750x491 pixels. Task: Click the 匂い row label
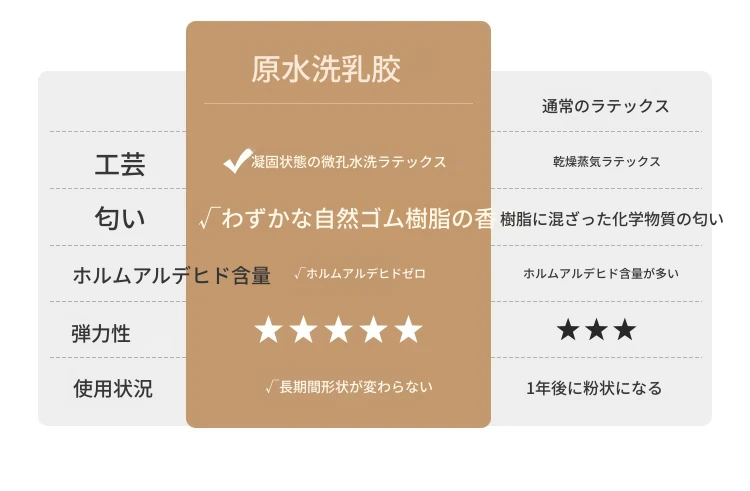(120, 218)
